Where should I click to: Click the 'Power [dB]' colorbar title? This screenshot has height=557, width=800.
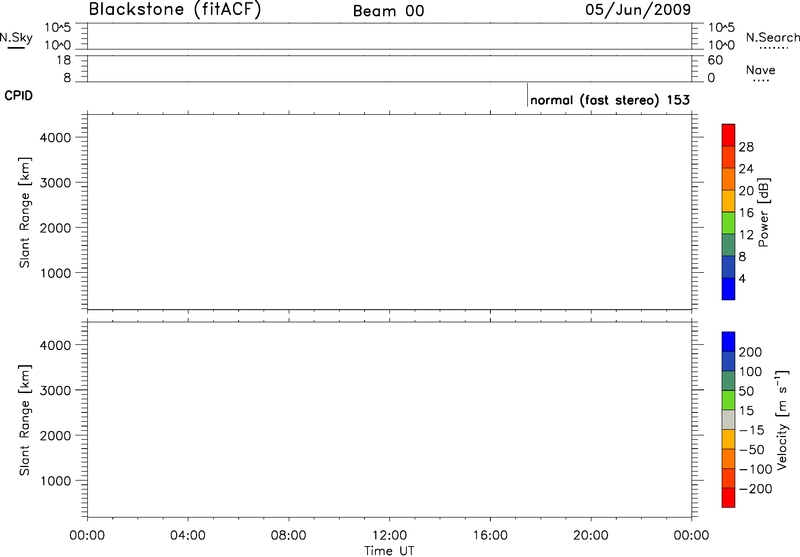(x=763, y=213)
